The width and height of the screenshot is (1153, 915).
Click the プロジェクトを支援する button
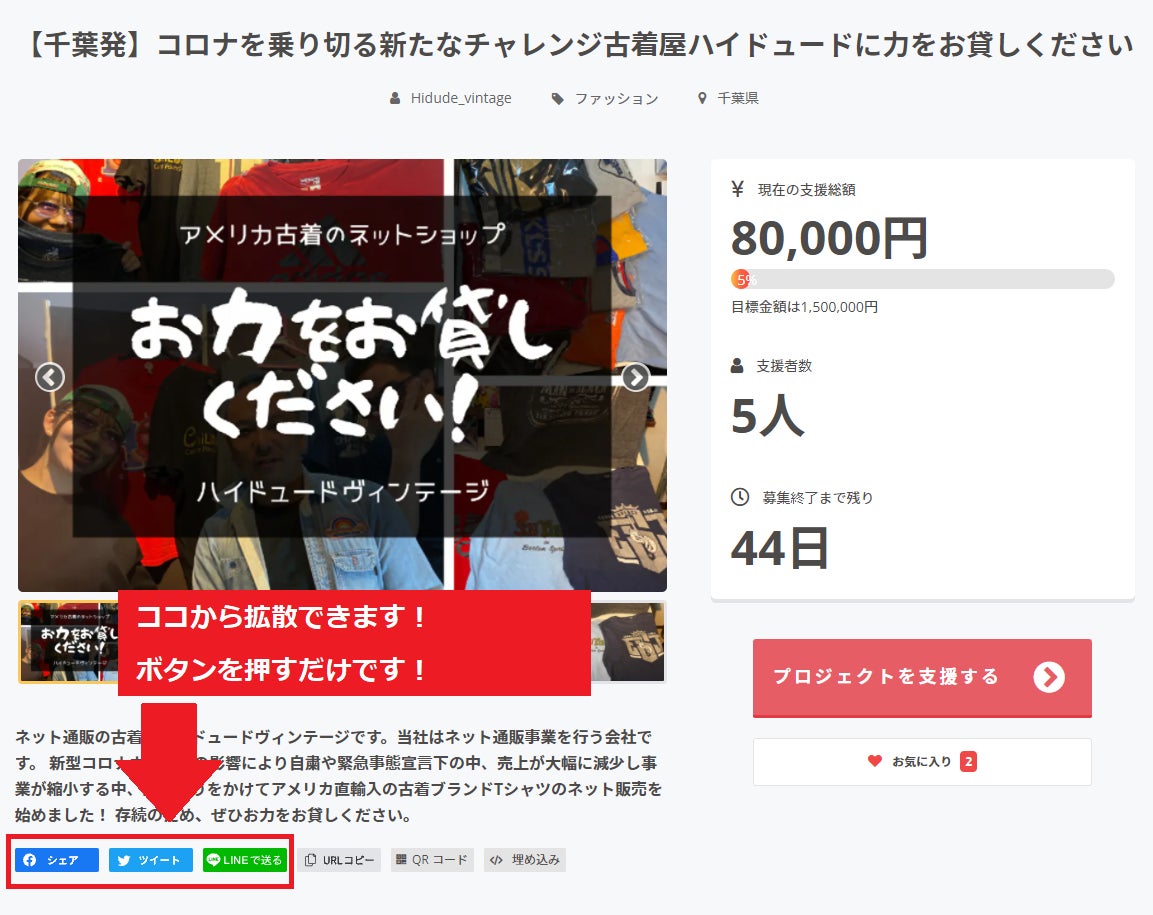click(922, 677)
